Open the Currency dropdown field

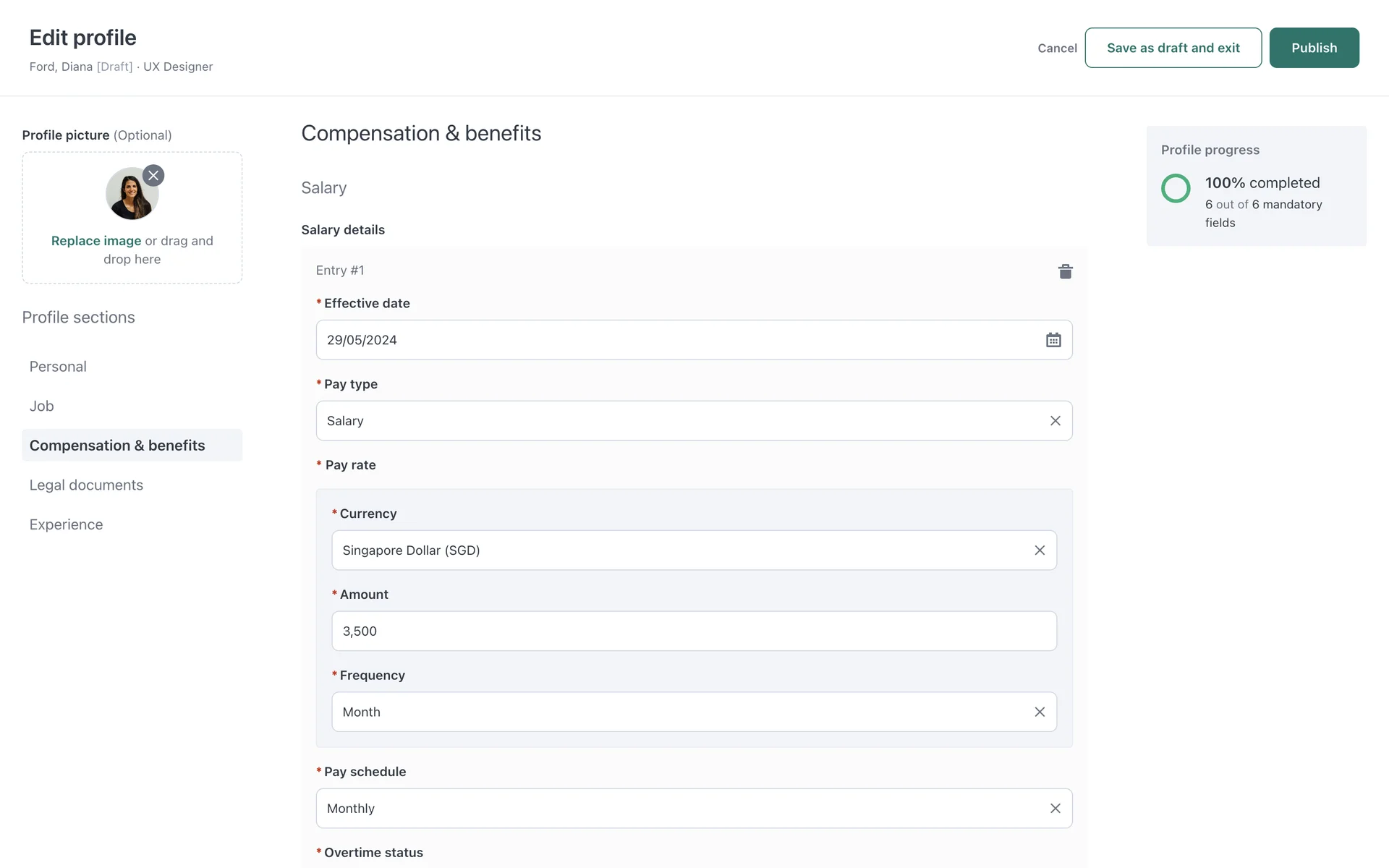point(651,550)
